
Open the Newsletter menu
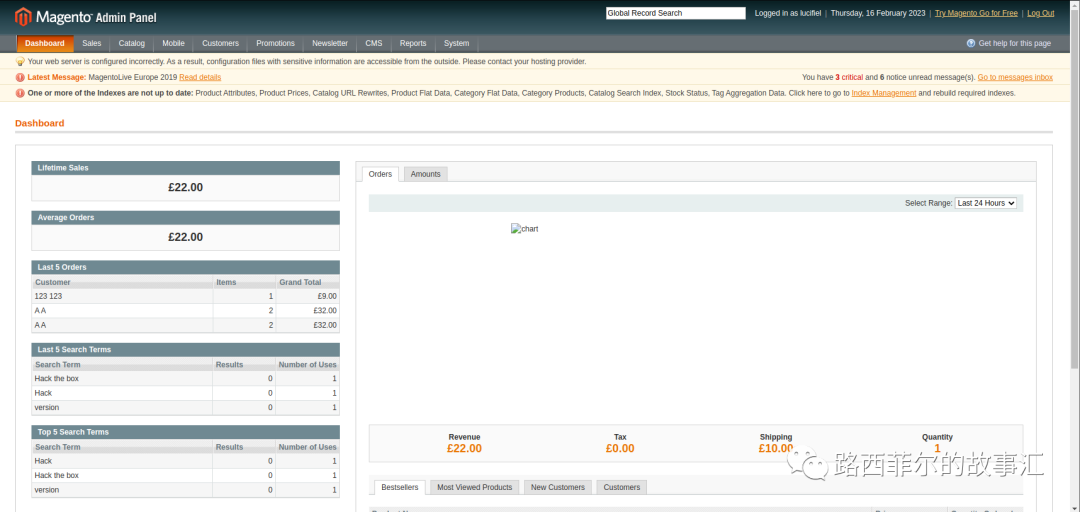point(330,43)
